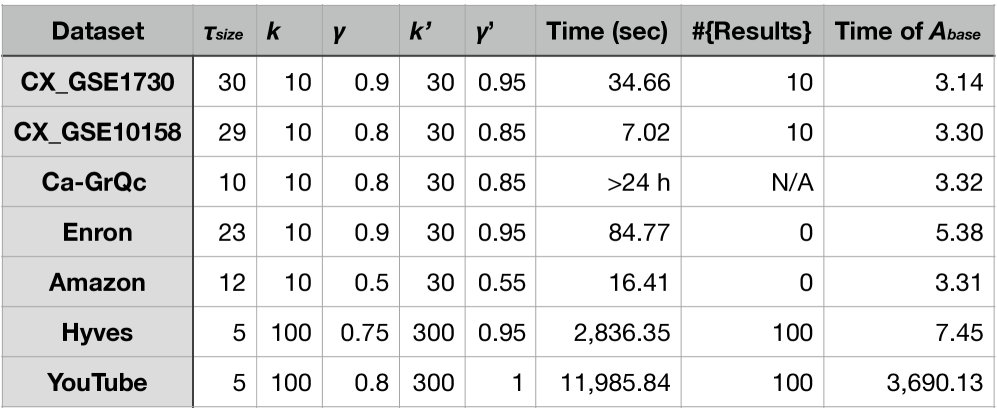Click the Time of Abase header
This screenshot has width=997, height=414.
tap(908, 31)
